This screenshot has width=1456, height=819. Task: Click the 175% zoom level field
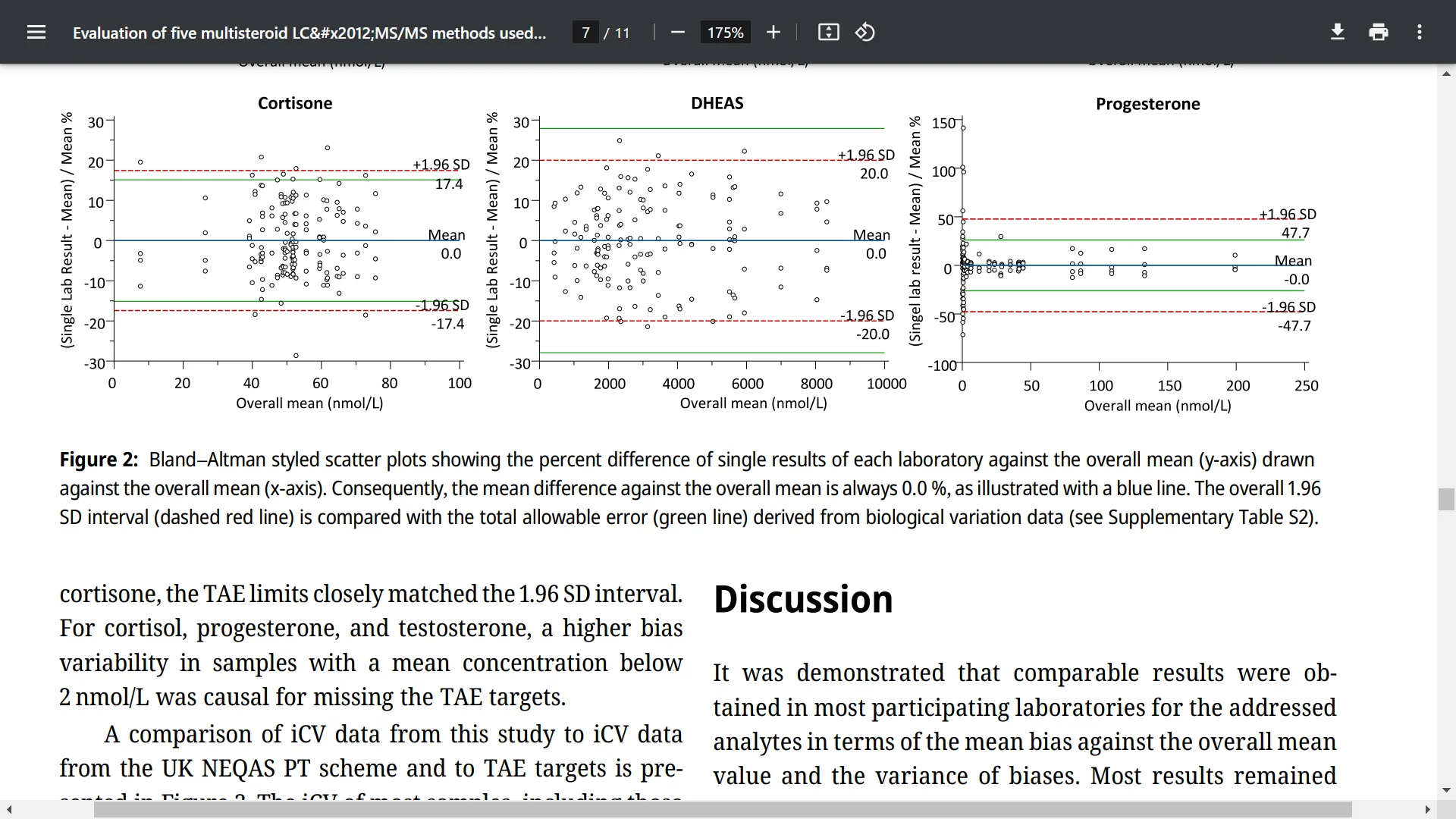(725, 33)
